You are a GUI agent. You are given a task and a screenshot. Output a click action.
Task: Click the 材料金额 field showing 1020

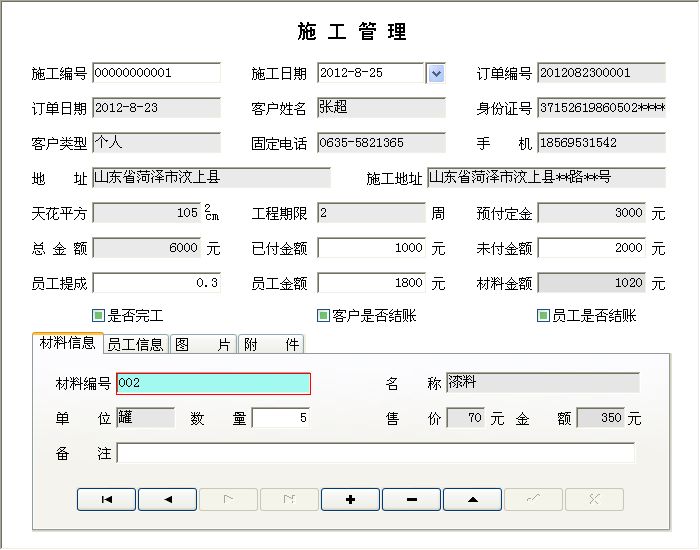(x=592, y=283)
